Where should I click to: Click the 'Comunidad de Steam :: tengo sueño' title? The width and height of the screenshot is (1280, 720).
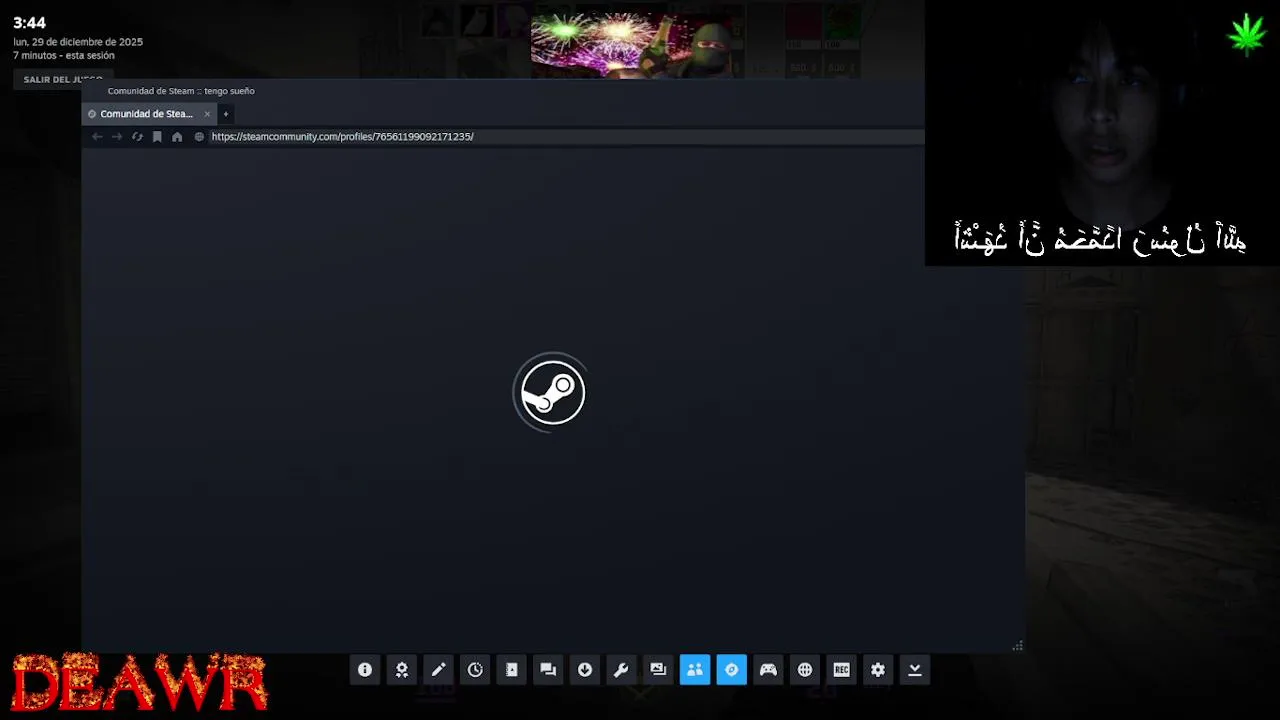pyautogui.click(x=181, y=91)
